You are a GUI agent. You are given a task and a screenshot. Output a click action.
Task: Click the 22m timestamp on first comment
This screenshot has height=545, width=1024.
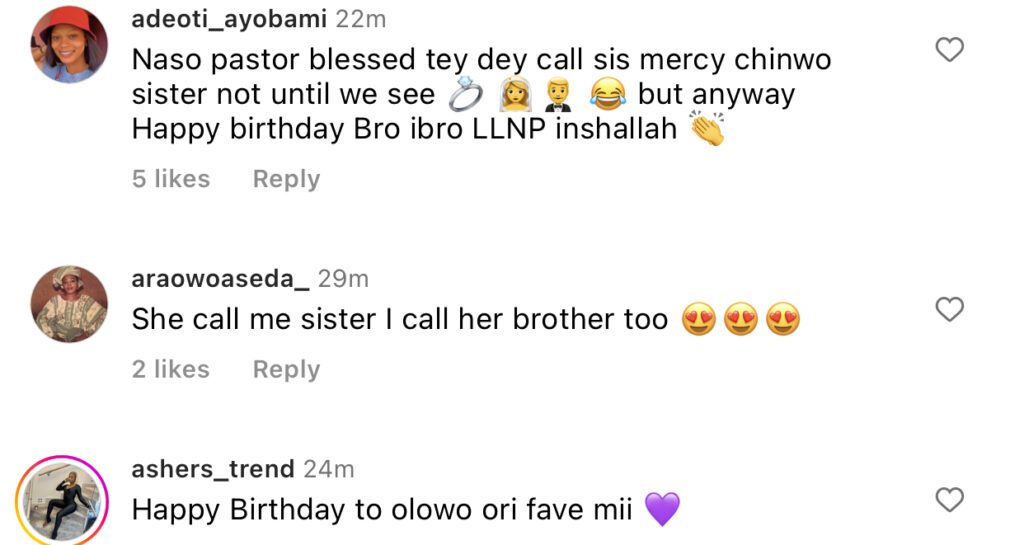coord(361,19)
